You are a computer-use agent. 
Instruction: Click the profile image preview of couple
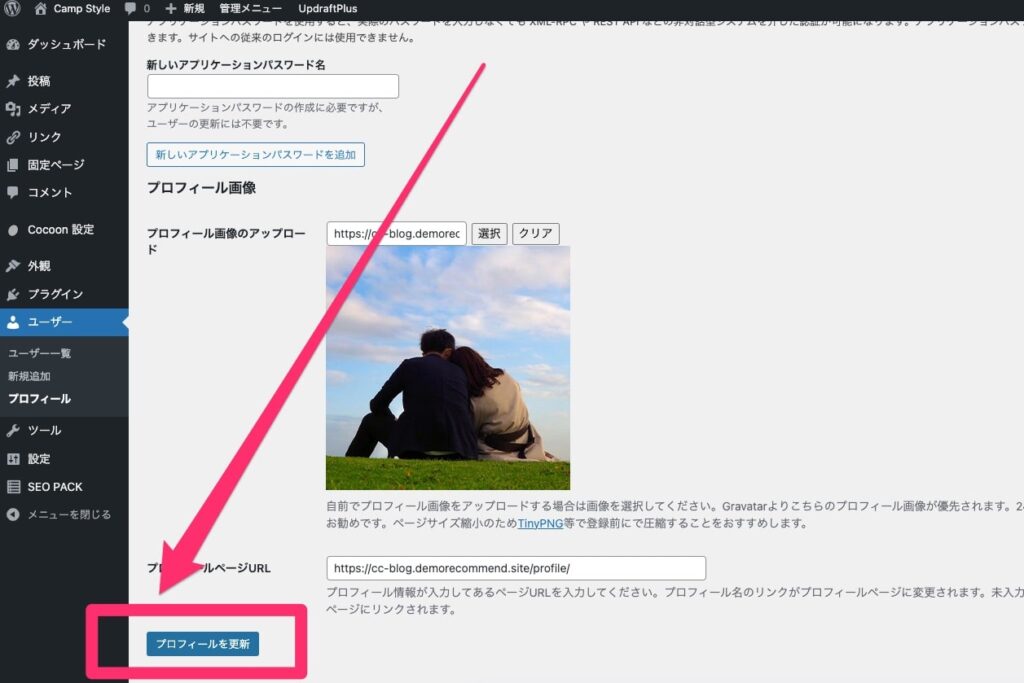[x=448, y=368]
